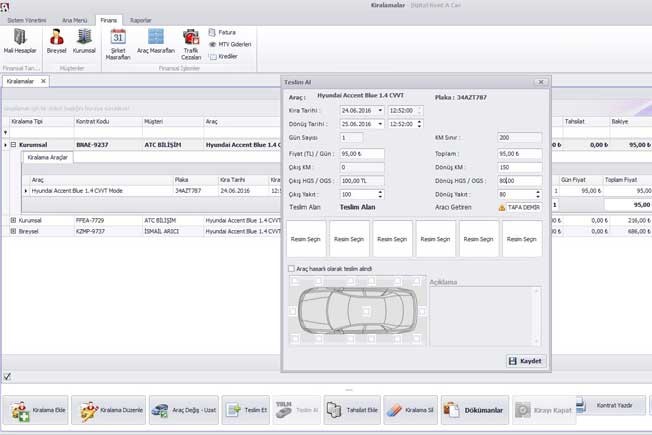
Task: Sort by Bakiye column header
Action: pos(630,121)
